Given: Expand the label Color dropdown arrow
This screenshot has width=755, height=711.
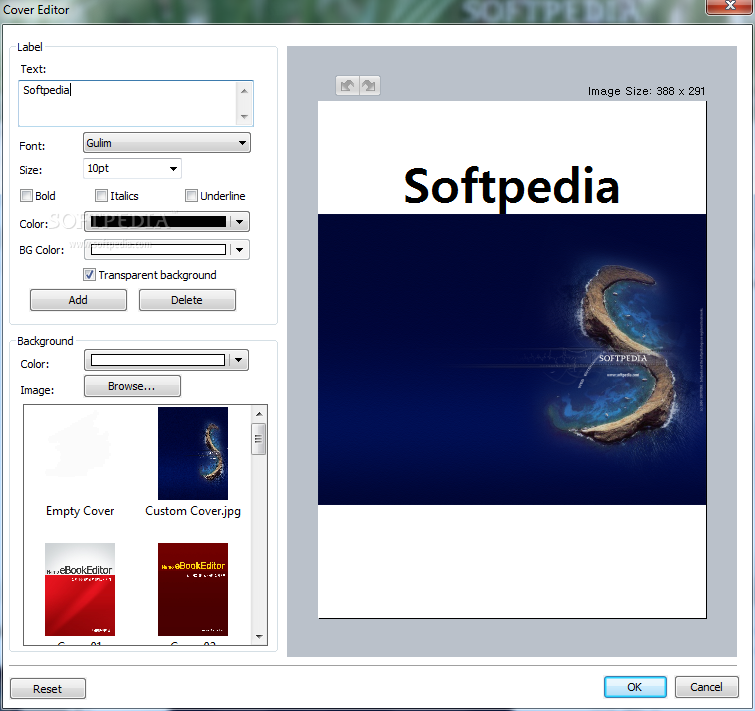Looking at the screenshot, I should click(239, 222).
